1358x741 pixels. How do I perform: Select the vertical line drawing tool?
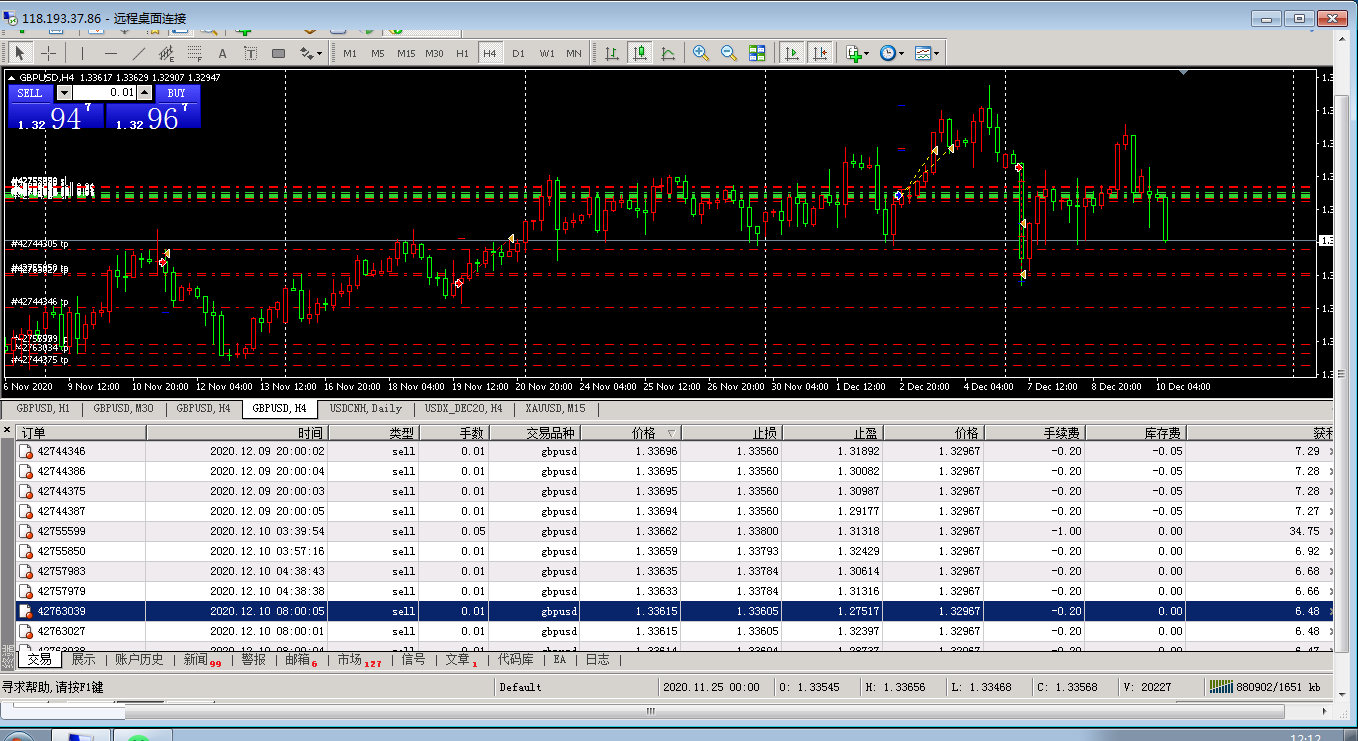click(x=82, y=53)
